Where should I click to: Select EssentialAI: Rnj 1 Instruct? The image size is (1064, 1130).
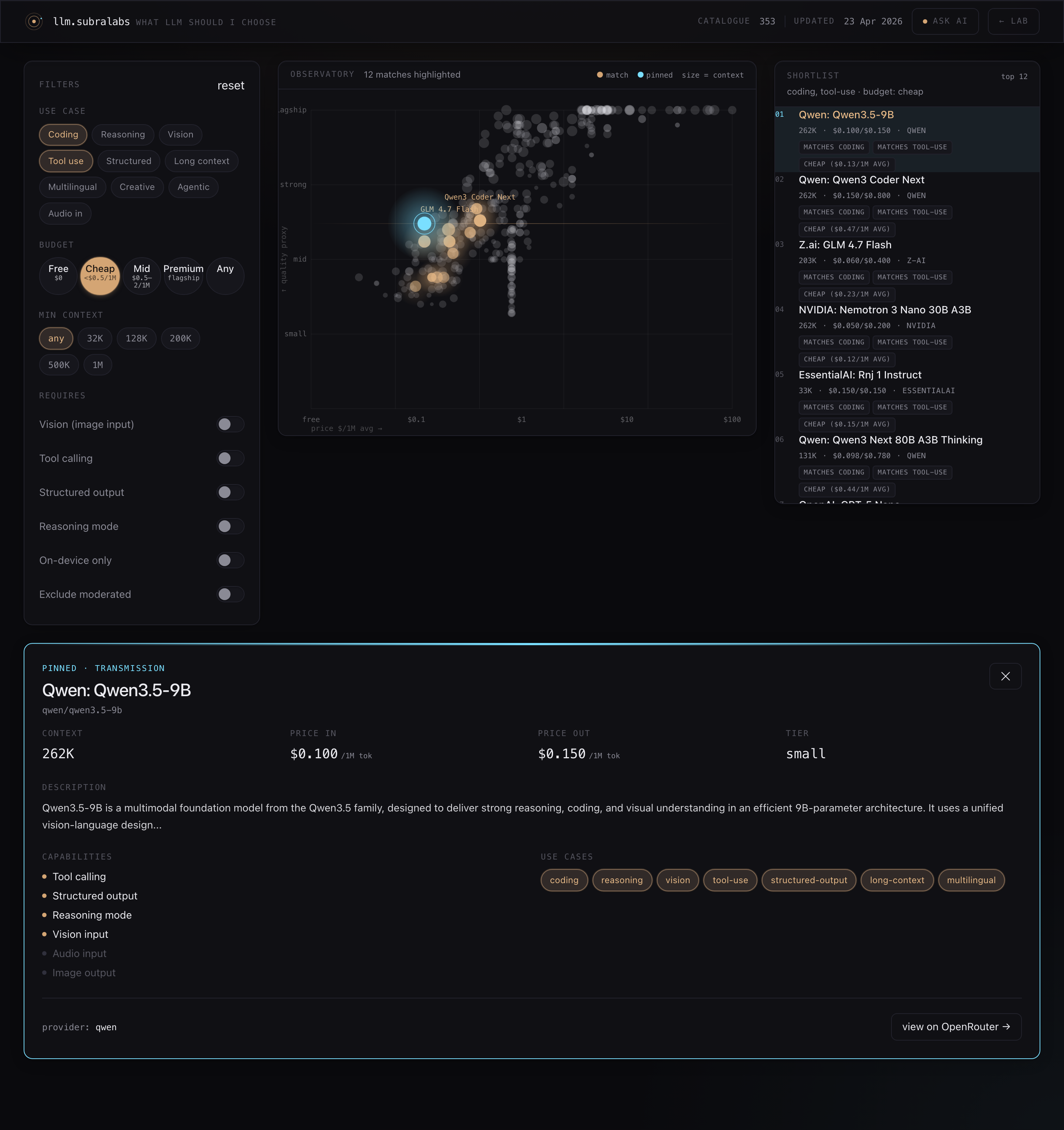point(907,399)
